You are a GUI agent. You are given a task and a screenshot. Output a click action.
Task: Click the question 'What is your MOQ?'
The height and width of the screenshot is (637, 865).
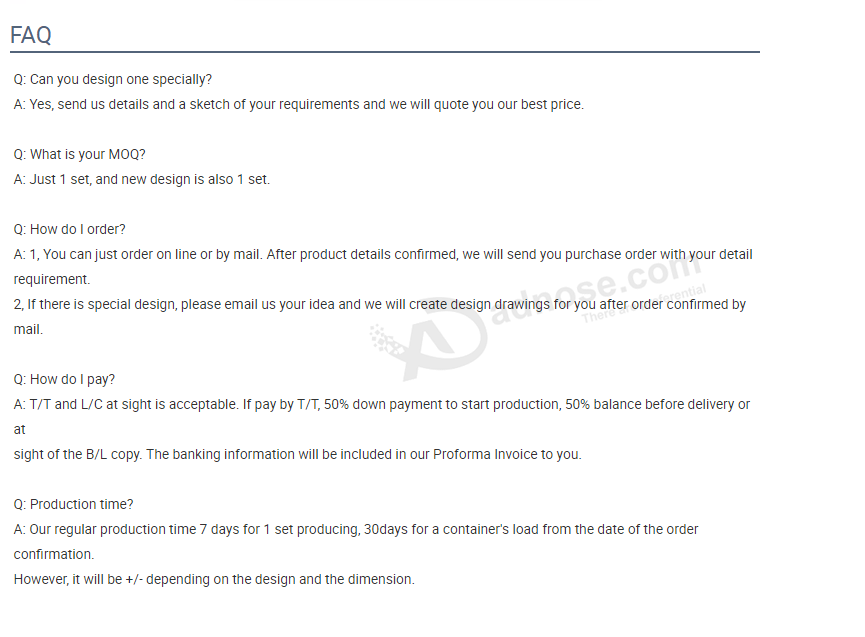pos(79,154)
